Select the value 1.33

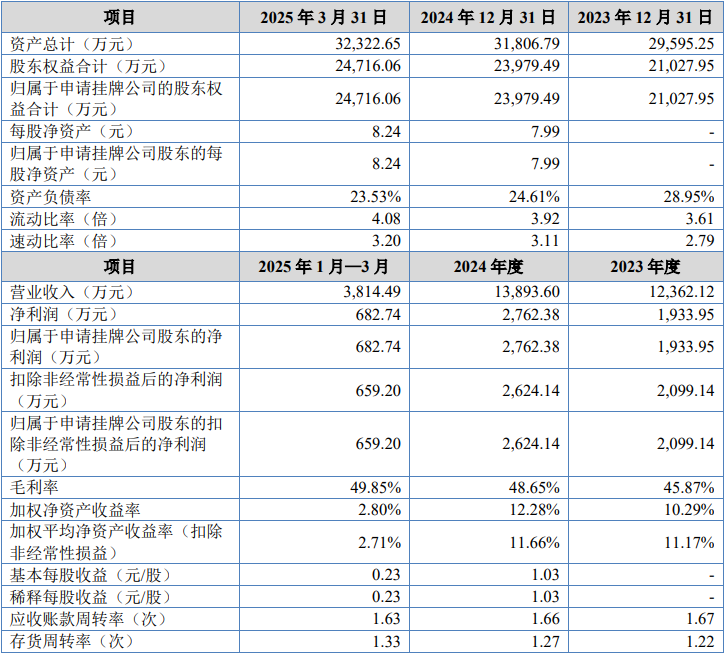tap(386, 641)
